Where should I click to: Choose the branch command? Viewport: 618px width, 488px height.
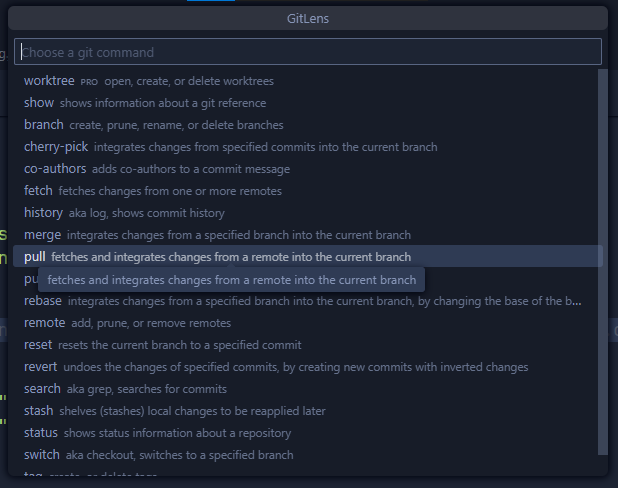pyautogui.click(x=43, y=125)
